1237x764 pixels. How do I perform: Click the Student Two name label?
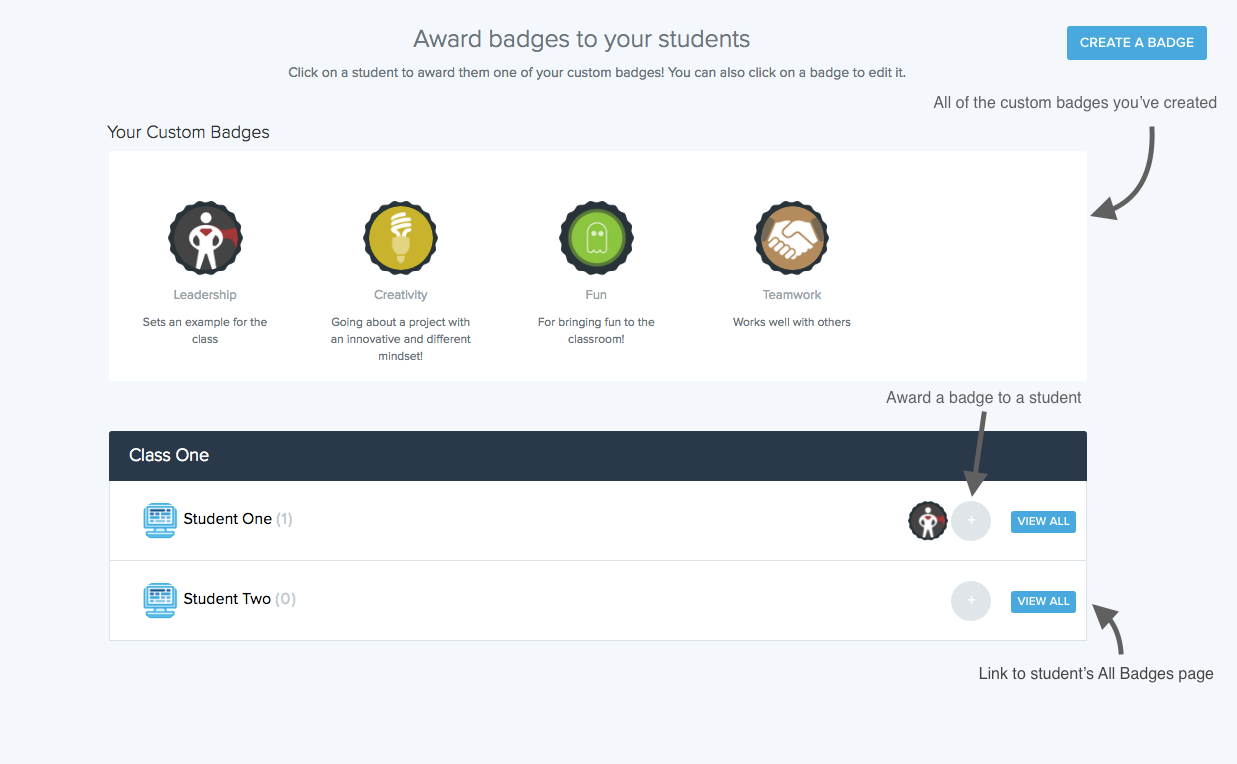227,599
